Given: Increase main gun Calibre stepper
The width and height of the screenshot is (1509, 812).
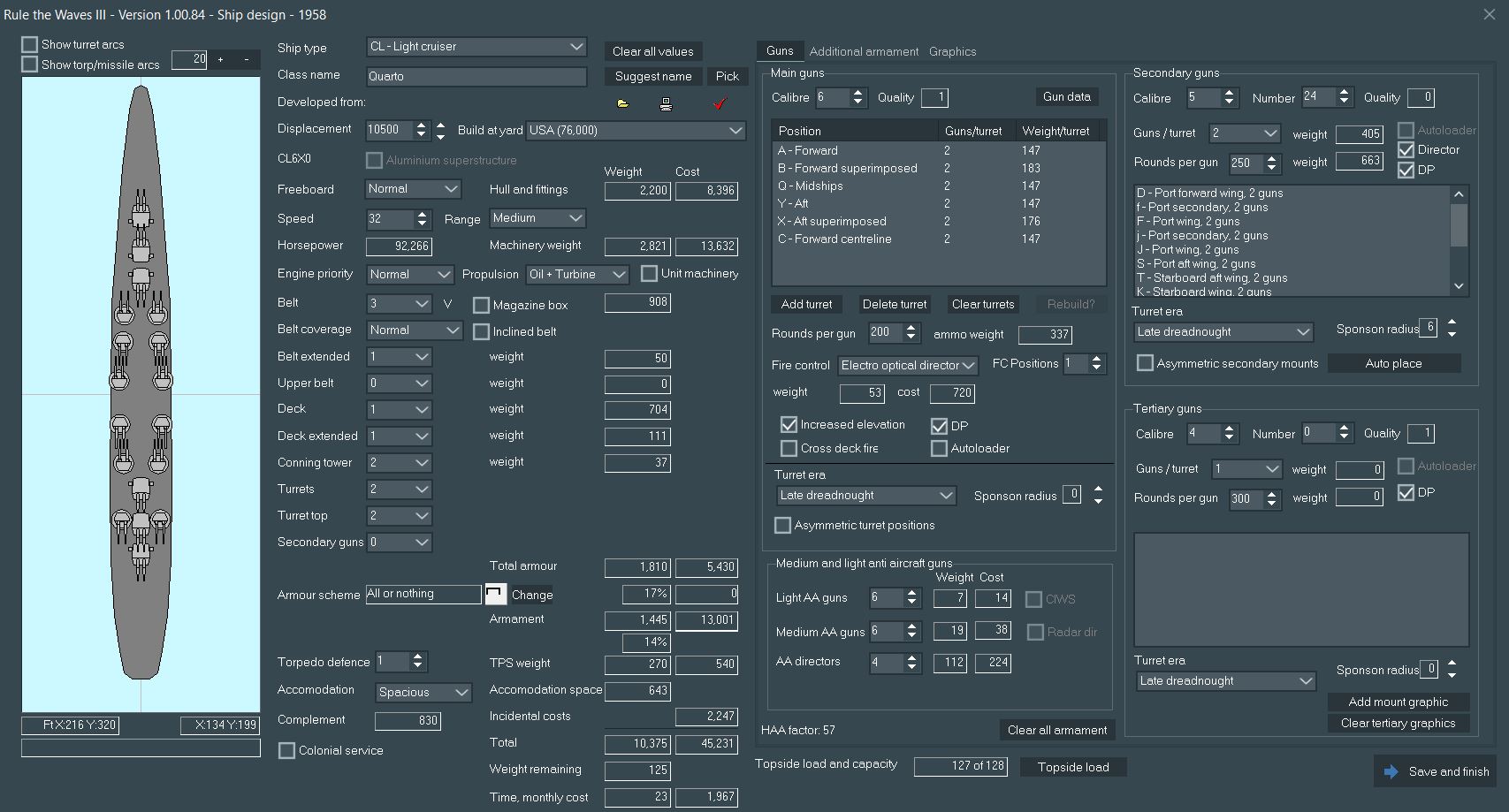Looking at the screenshot, I should coord(857,93).
